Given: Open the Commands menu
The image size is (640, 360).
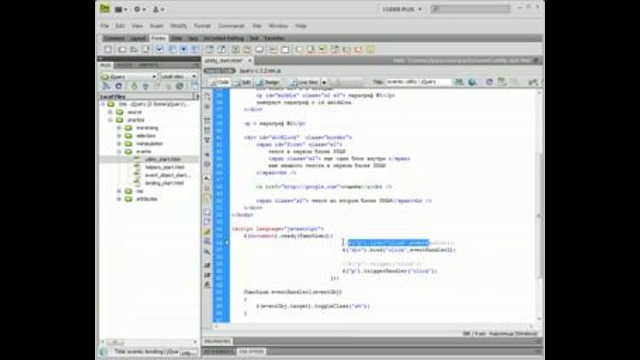Looking at the screenshot, I should click(x=231, y=26).
